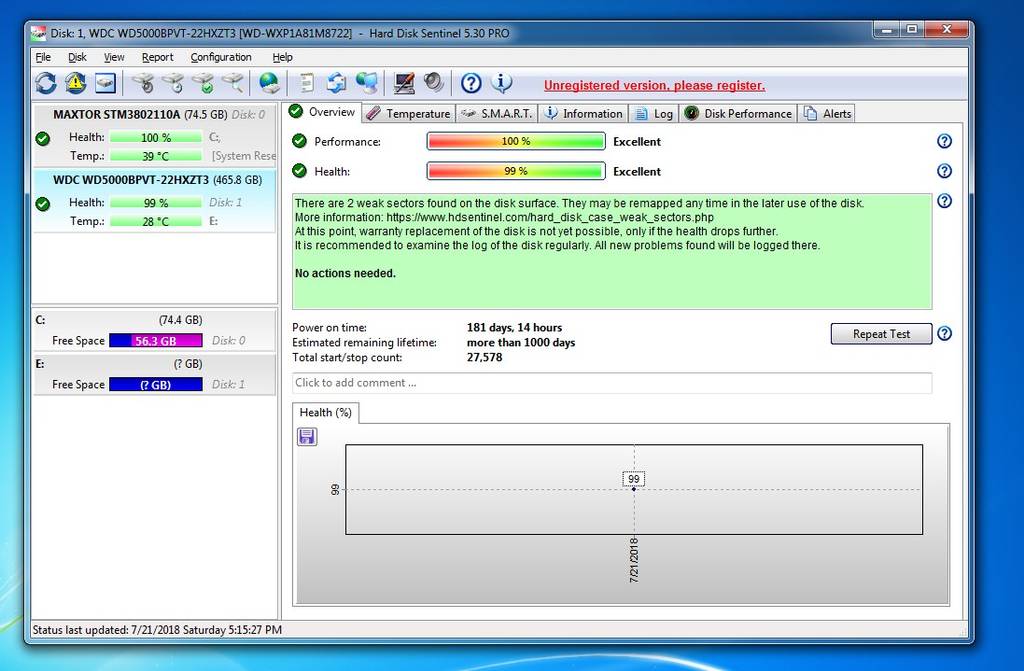Click MAXTOR Health 100 % green bar

pos(156,138)
